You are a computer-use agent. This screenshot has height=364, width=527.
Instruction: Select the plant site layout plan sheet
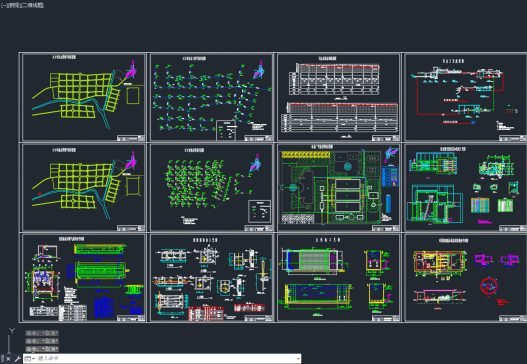338,188
